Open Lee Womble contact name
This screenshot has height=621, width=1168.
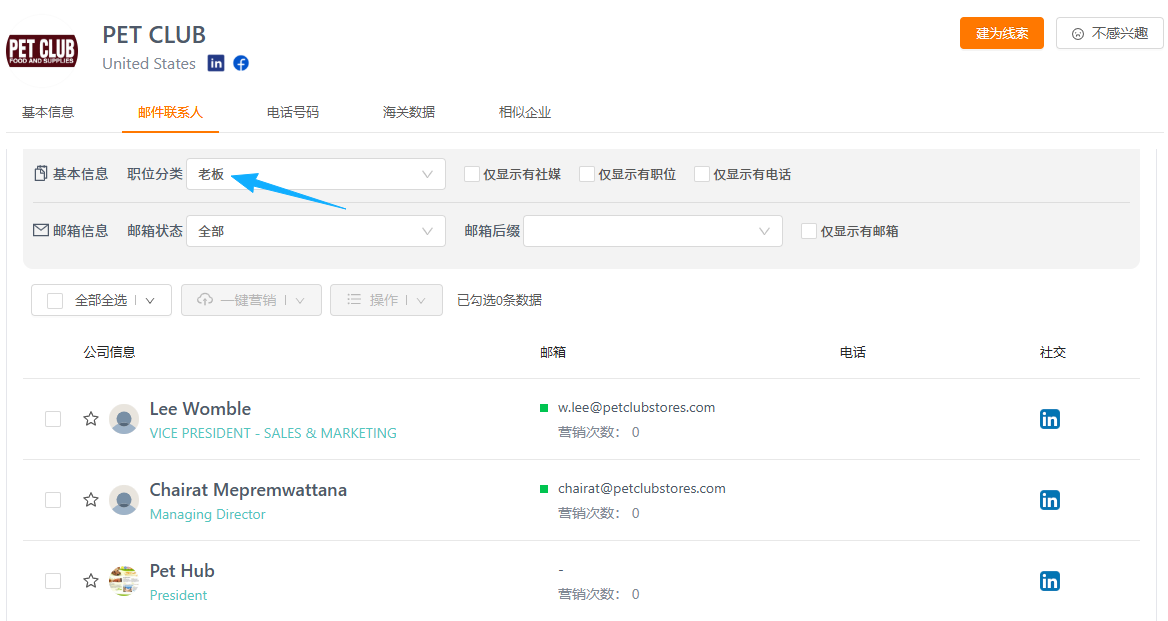(200, 409)
